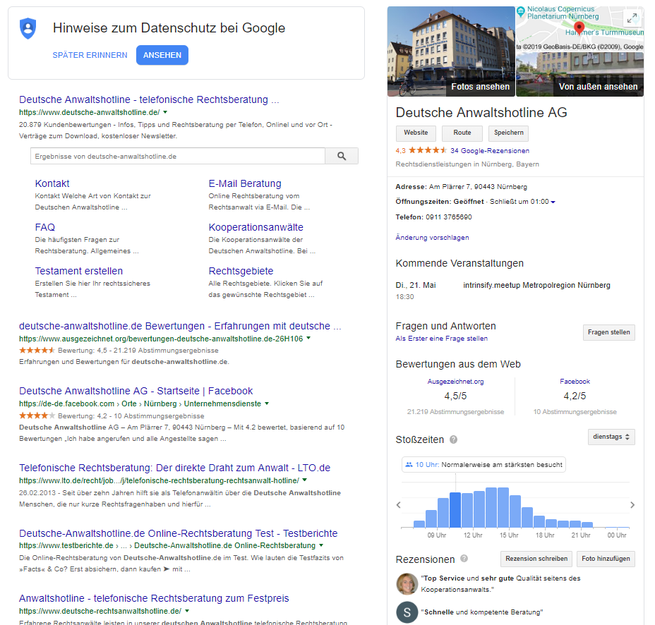Open the Rezensionen help question mark icon
The width and height of the screenshot is (655, 625).
coord(464,559)
